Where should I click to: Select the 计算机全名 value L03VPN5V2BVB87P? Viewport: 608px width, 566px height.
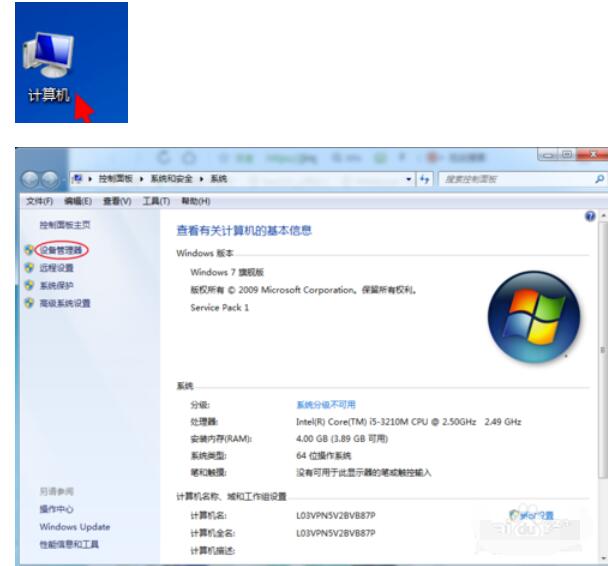tap(336, 533)
